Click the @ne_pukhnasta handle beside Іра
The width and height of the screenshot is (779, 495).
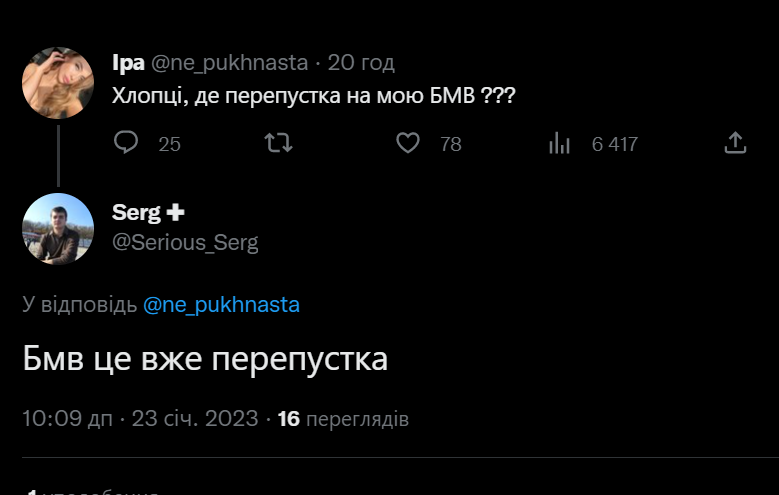tap(229, 63)
